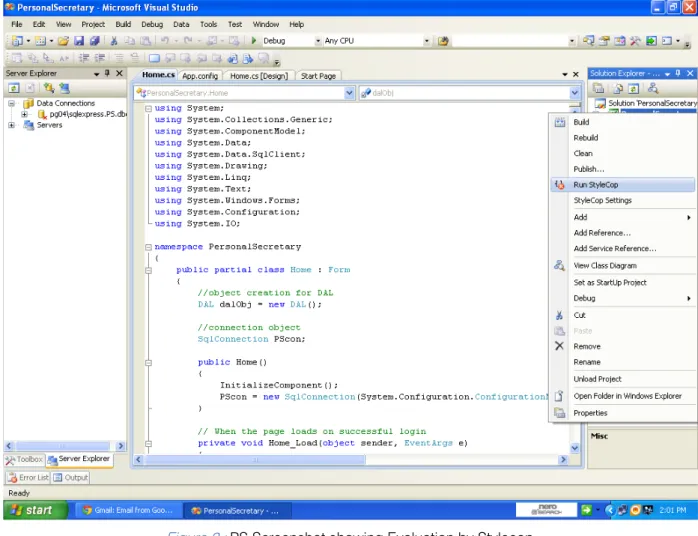Open the Output panel tab

(x=70, y=477)
